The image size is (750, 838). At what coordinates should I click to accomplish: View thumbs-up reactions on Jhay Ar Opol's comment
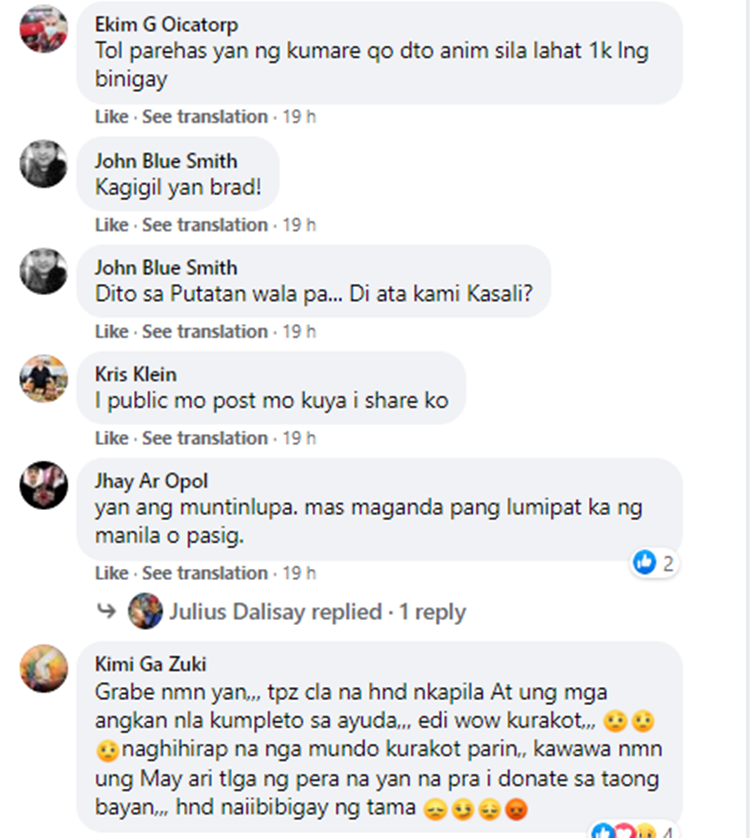[x=654, y=563]
